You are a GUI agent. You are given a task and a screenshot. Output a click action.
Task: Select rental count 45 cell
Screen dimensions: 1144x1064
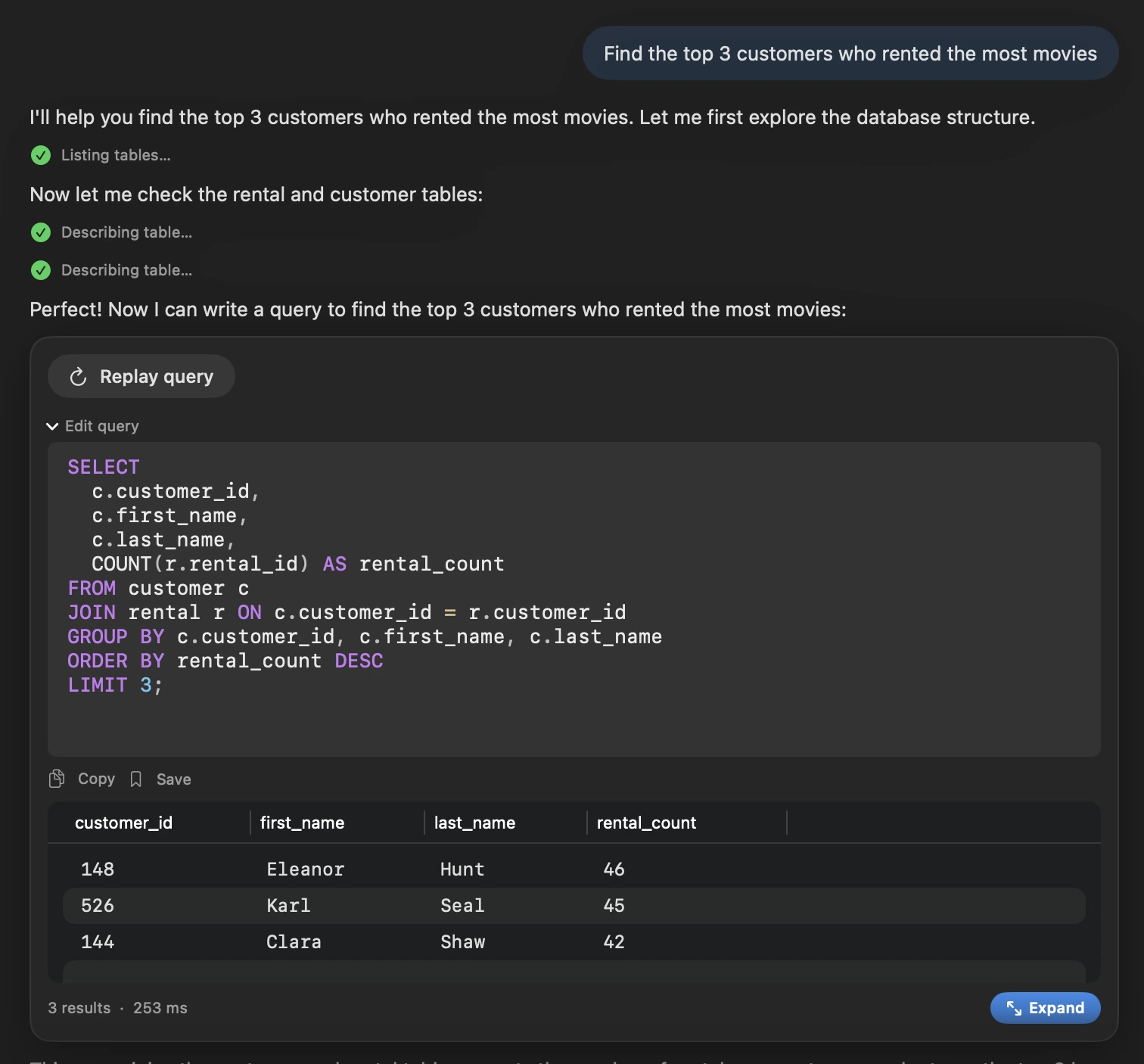click(614, 905)
